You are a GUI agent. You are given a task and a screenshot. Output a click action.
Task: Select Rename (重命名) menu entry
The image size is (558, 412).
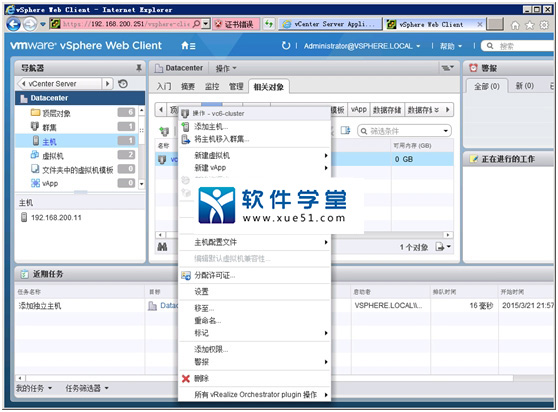tap(254, 321)
